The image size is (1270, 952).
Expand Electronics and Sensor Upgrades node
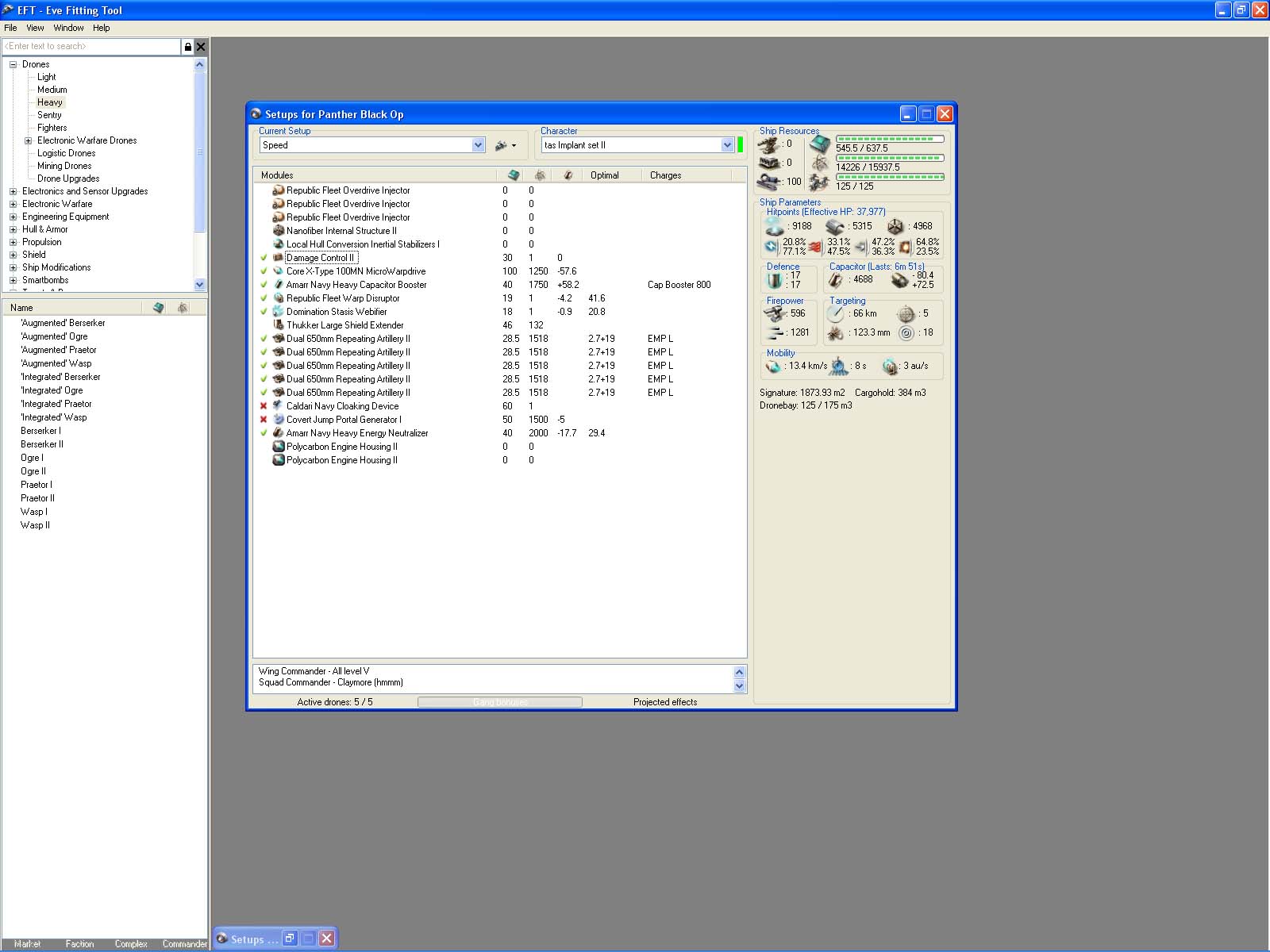(x=13, y=191)
